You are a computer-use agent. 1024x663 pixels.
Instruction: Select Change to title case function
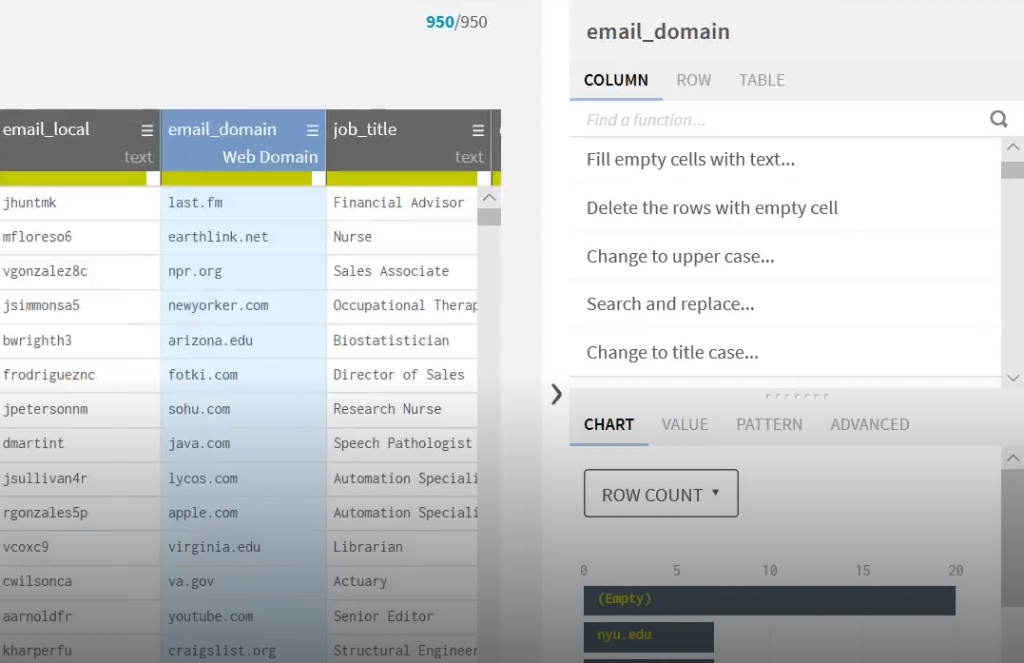pyautogui.click(x=785, y=352)
